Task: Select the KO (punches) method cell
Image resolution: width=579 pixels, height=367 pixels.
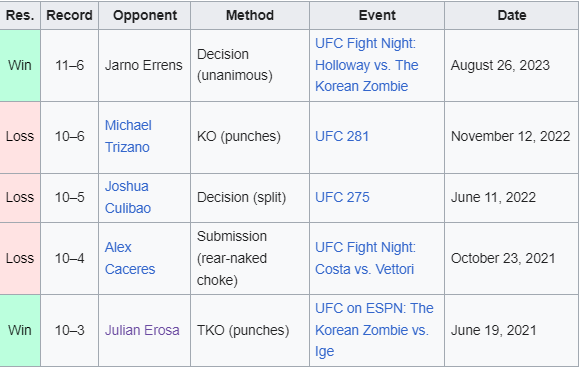Action: 250,137
